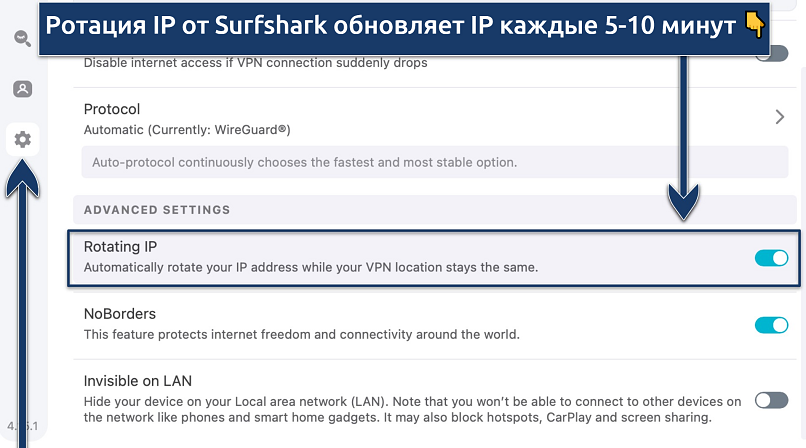This screenshot has width=806, height=448.
Task: Click the Settings gear icon in sidebar
Action: 22,140
